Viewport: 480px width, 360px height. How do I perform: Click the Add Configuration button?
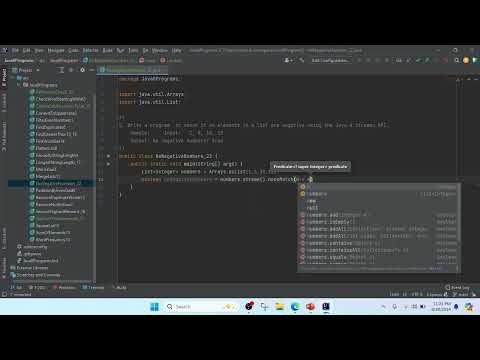[x=330, y=60]
